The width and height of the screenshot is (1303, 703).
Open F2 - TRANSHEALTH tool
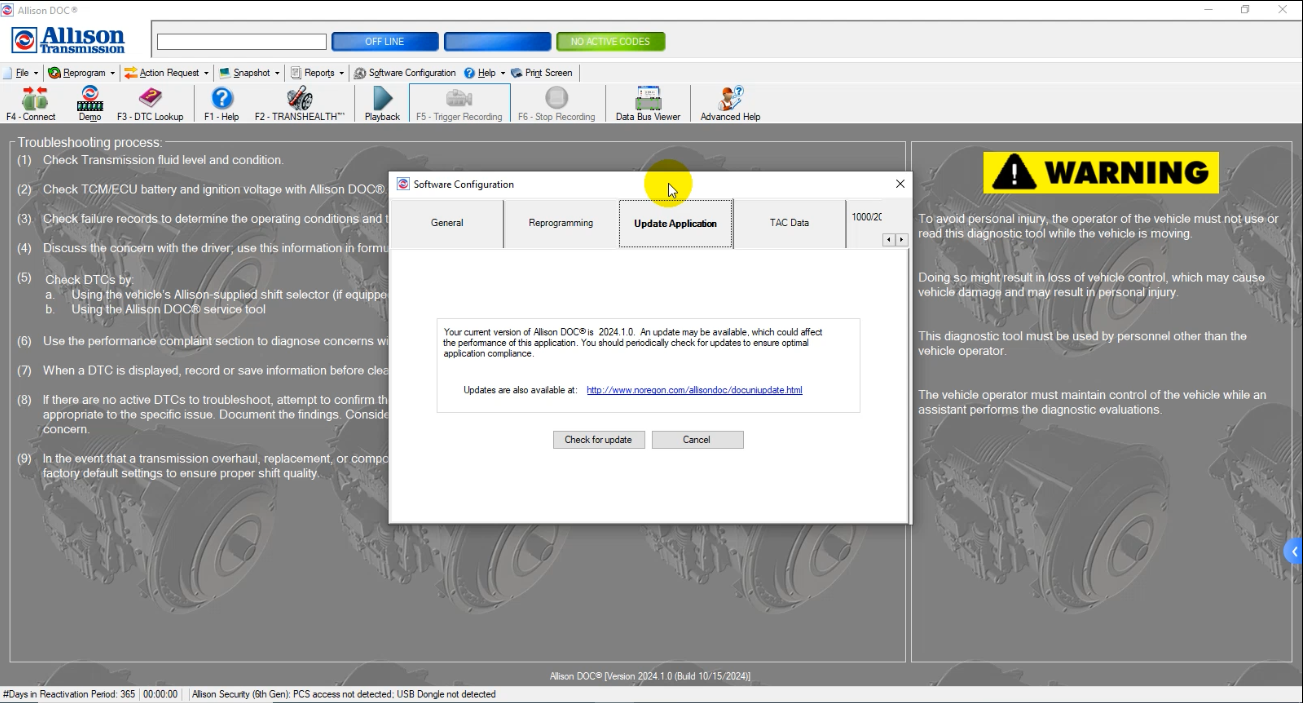pos(299,104)
